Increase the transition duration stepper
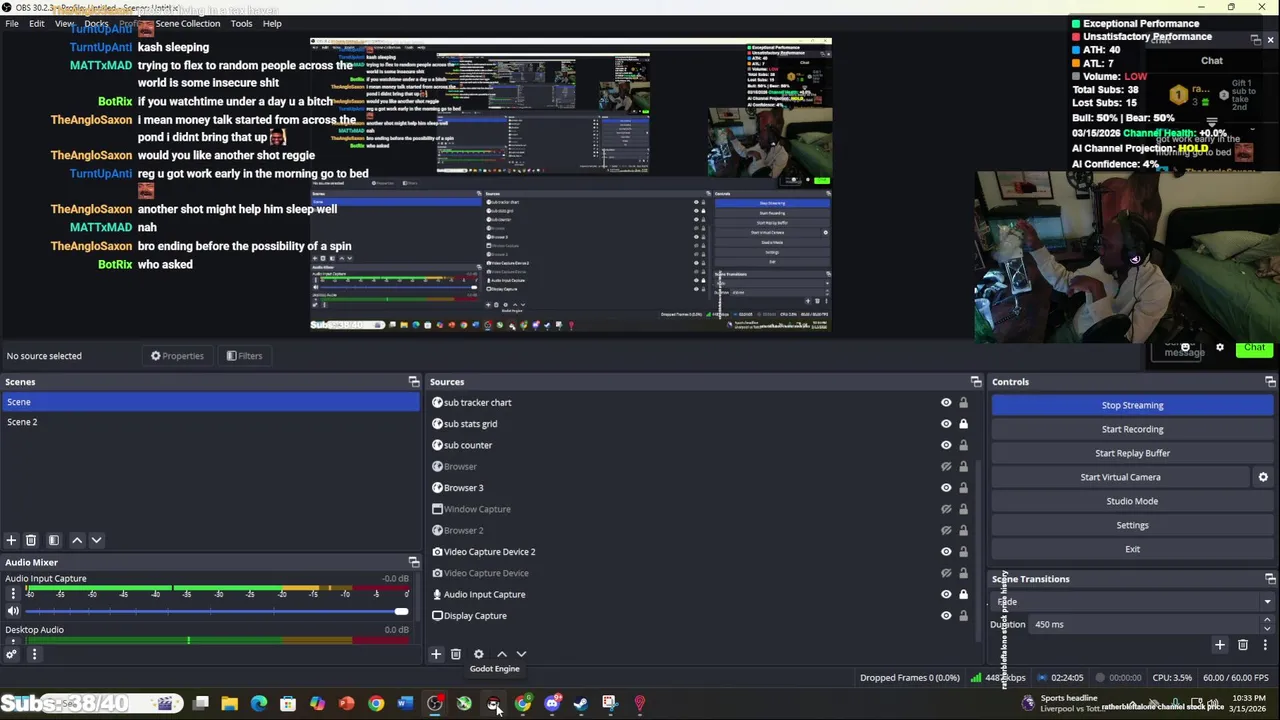This screenshot has height=720, width=1280. point(1267,620)
